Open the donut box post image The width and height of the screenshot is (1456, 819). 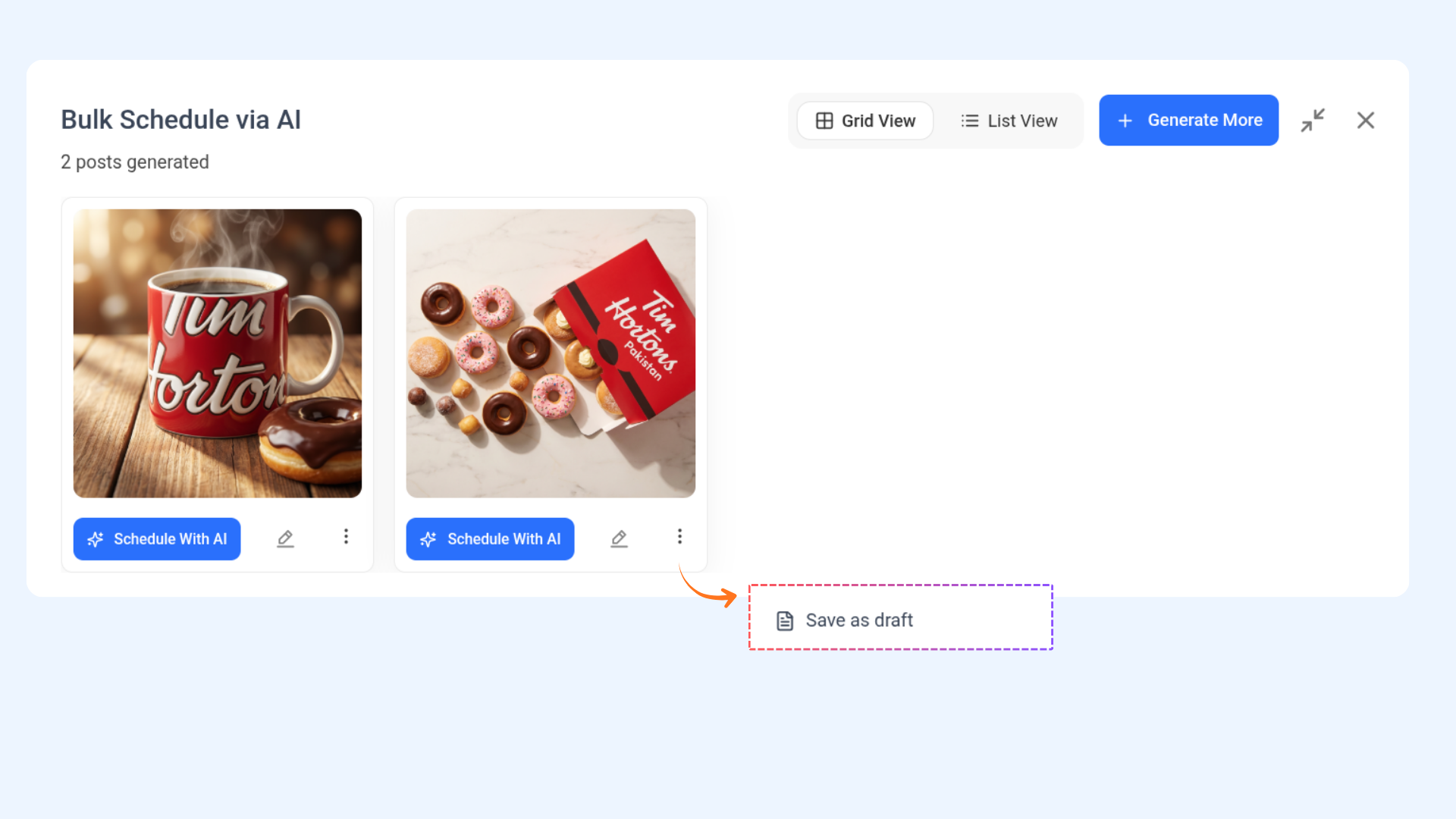[x=551, y=353]
